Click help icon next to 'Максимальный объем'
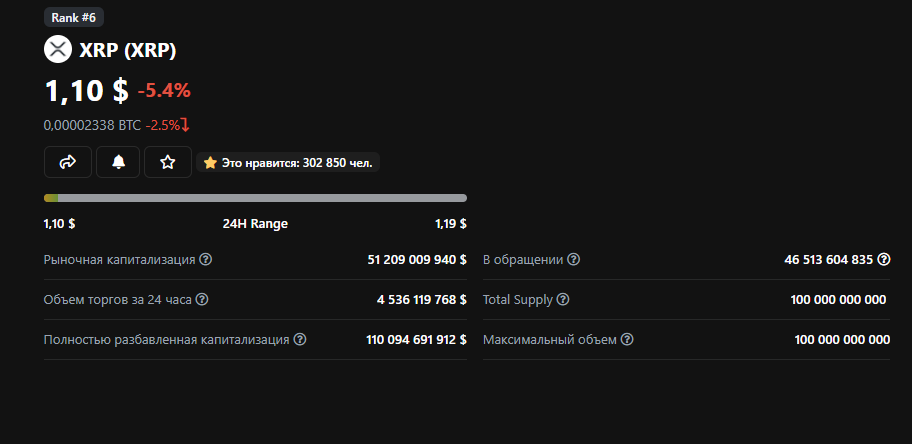The image size is (912, 444). coord(627,339)
